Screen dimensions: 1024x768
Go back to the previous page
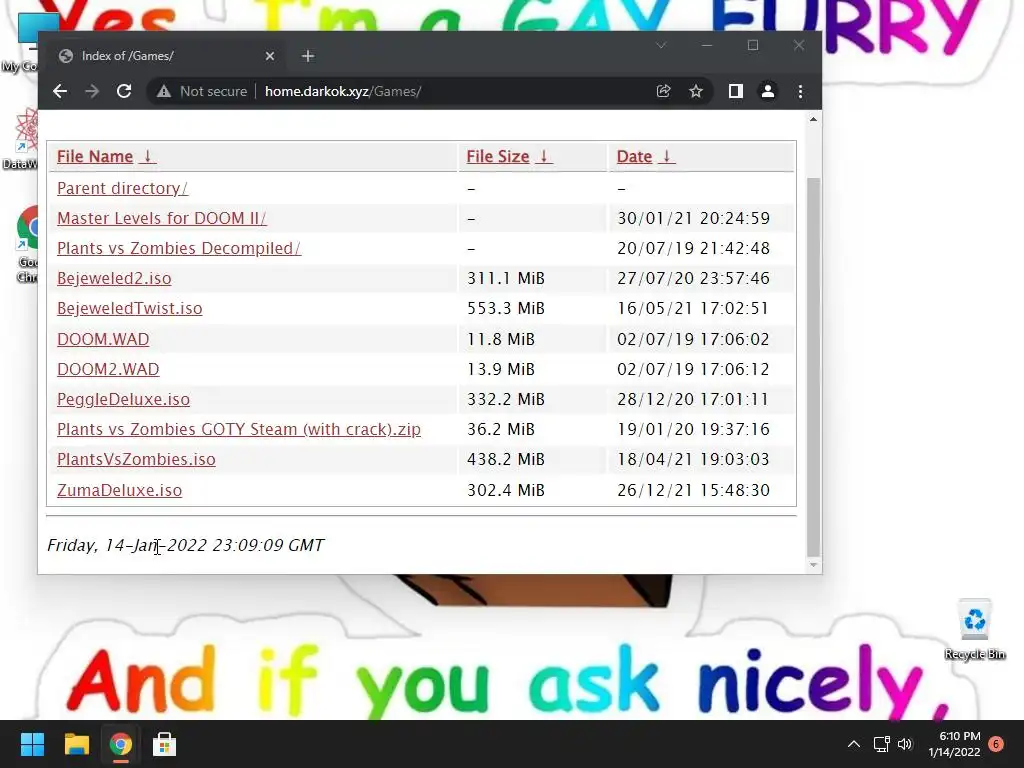[x=60, y=91]
